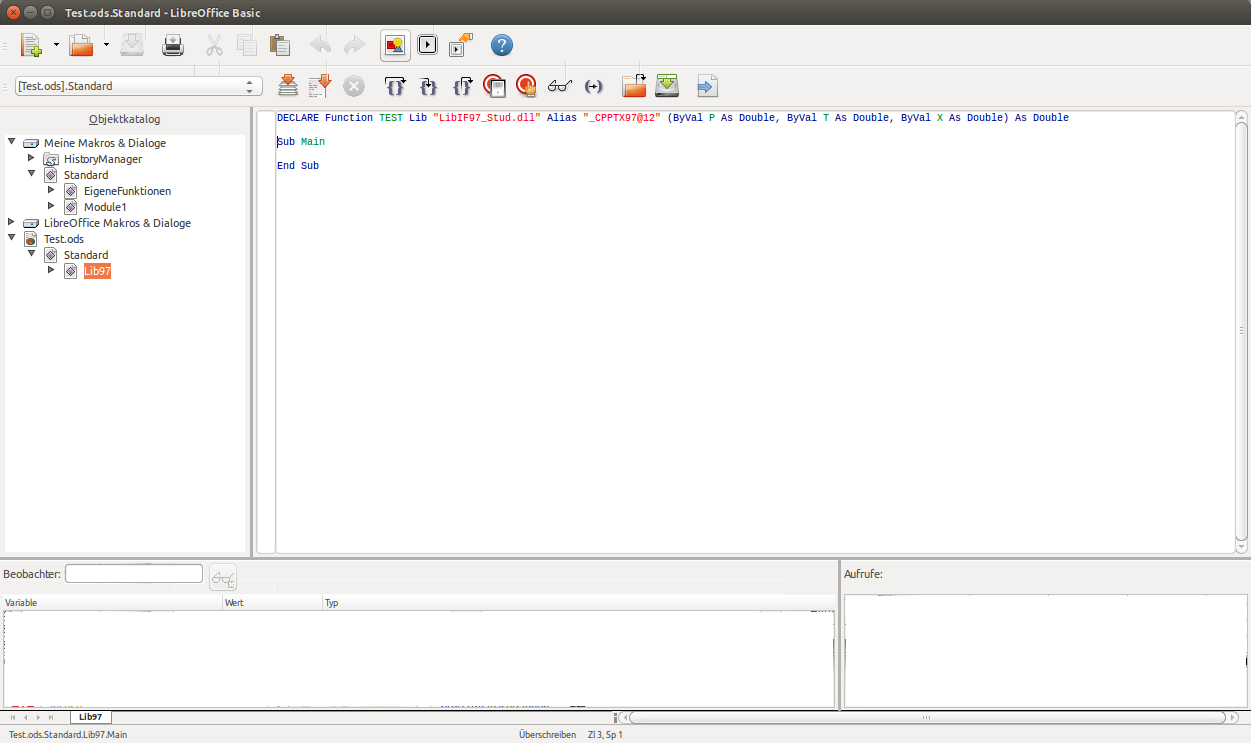Click the Find Parenthesis icon
This screenshot has width=1251, height=743.
tap(593, 86)
